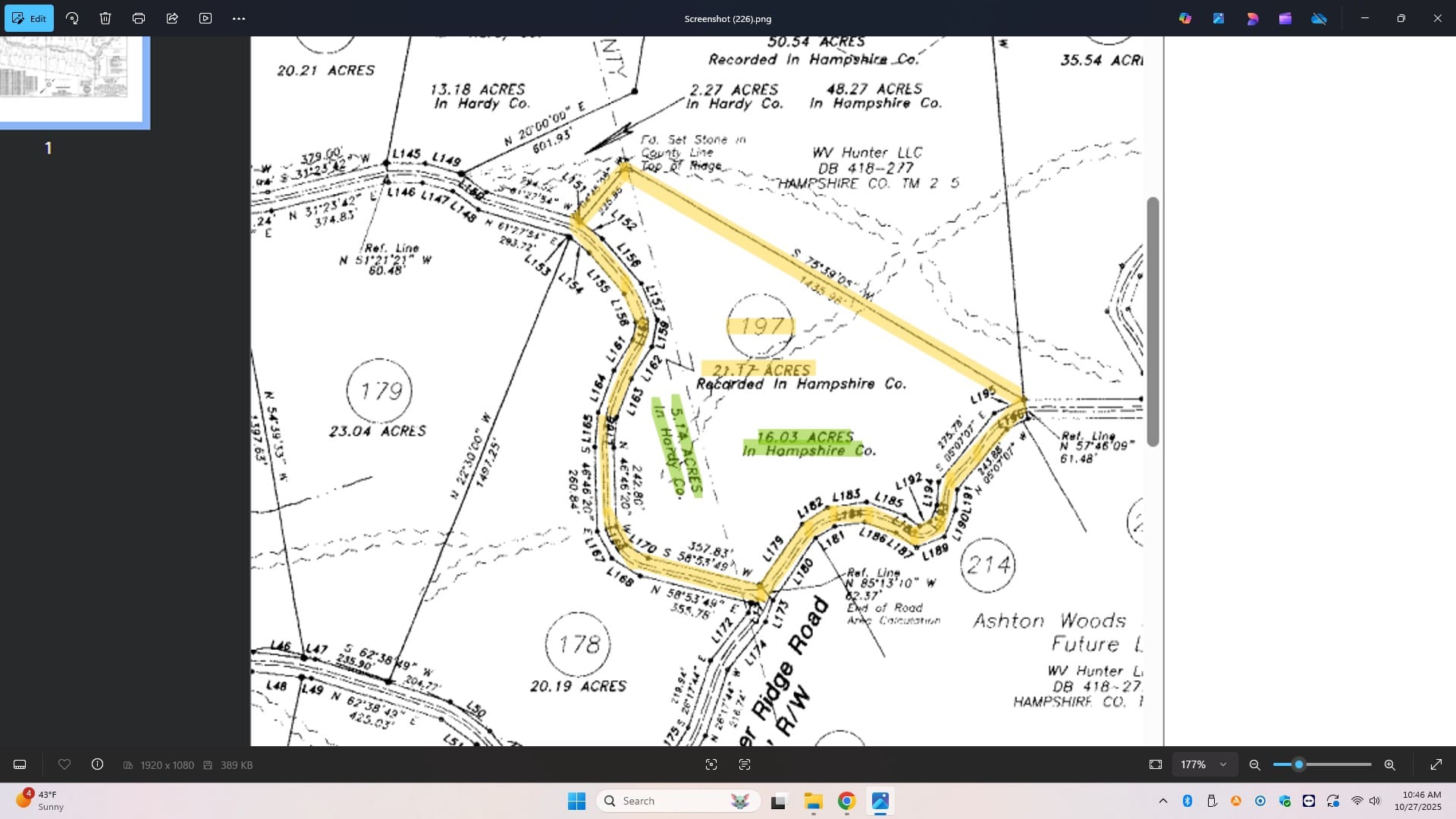This screenshot has height=819, width=1456.
Task: Fit image to window icon
Action: coord(1155,764)
